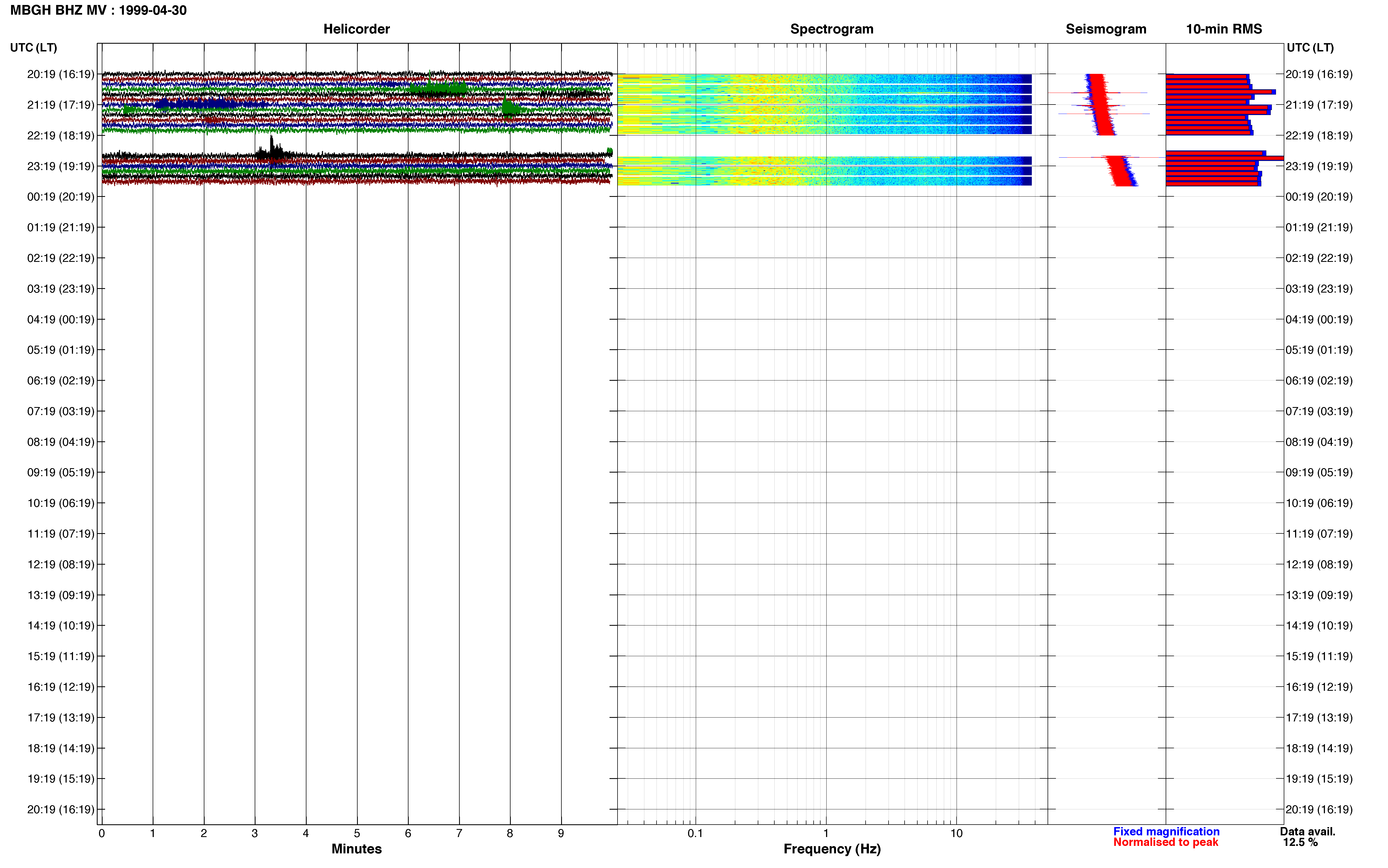Click the 10 Hz frequency tick label
Image resolution: width=1388 pixels, height=868 pixels.
pos(956,833)
